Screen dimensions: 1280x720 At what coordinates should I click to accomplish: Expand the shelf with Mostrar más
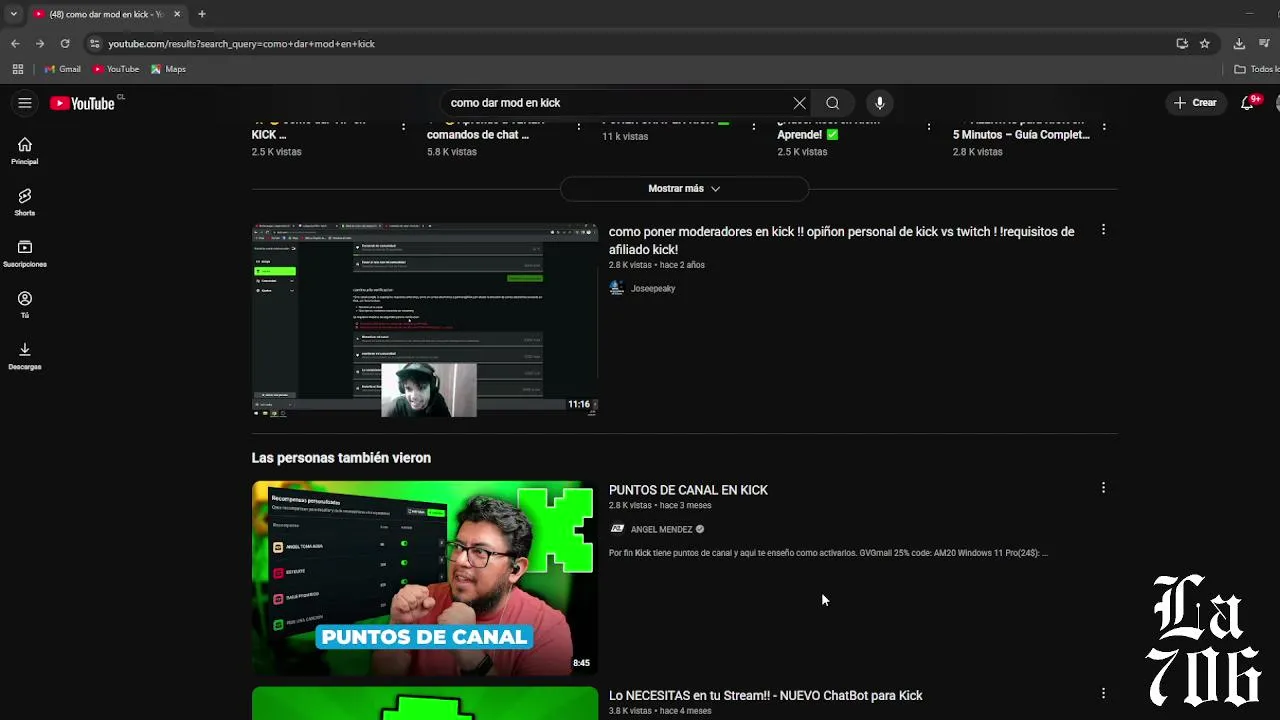pos(684,188)
